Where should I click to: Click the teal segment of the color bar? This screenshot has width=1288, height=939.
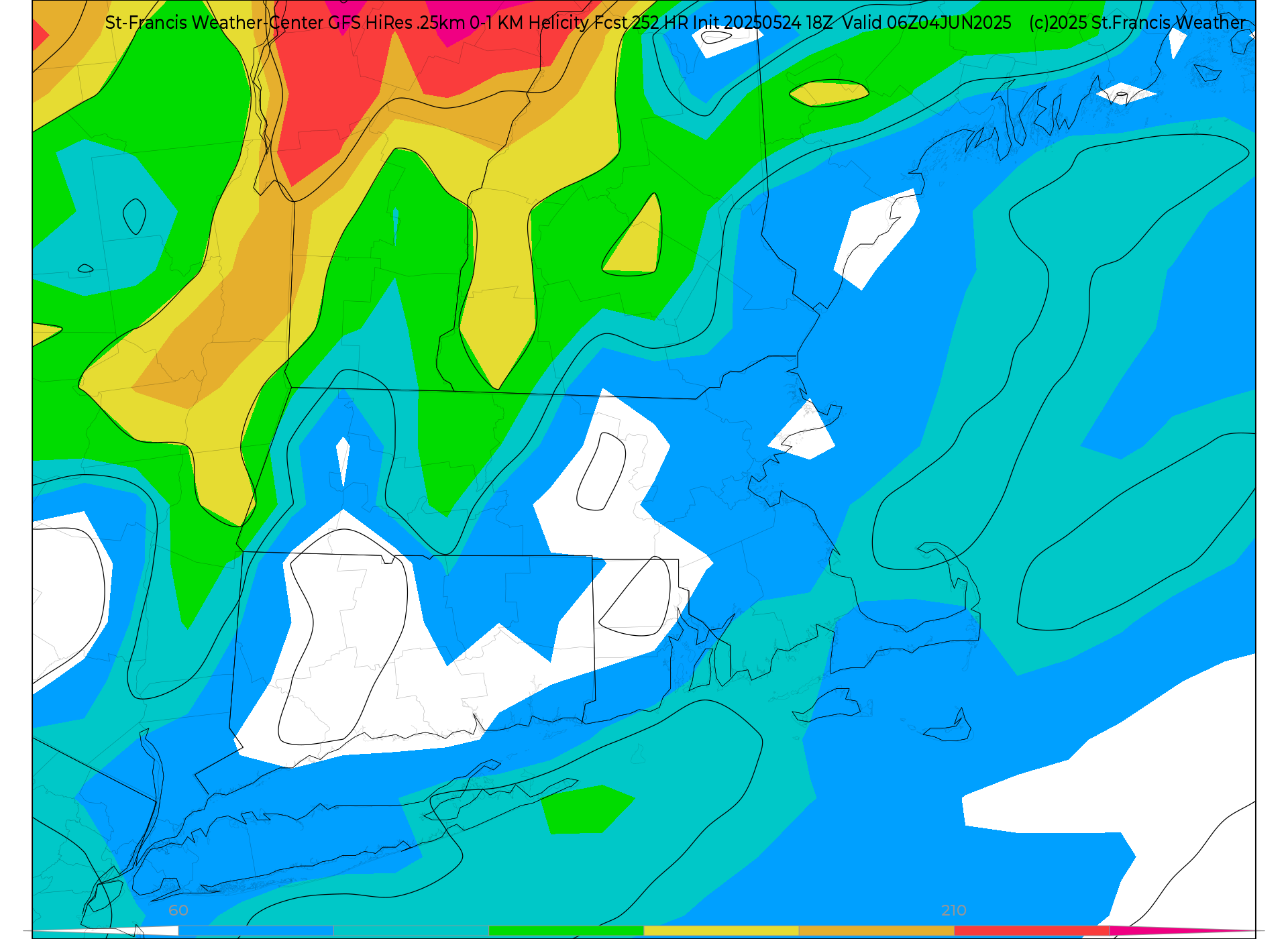click(x=411, y=930)
